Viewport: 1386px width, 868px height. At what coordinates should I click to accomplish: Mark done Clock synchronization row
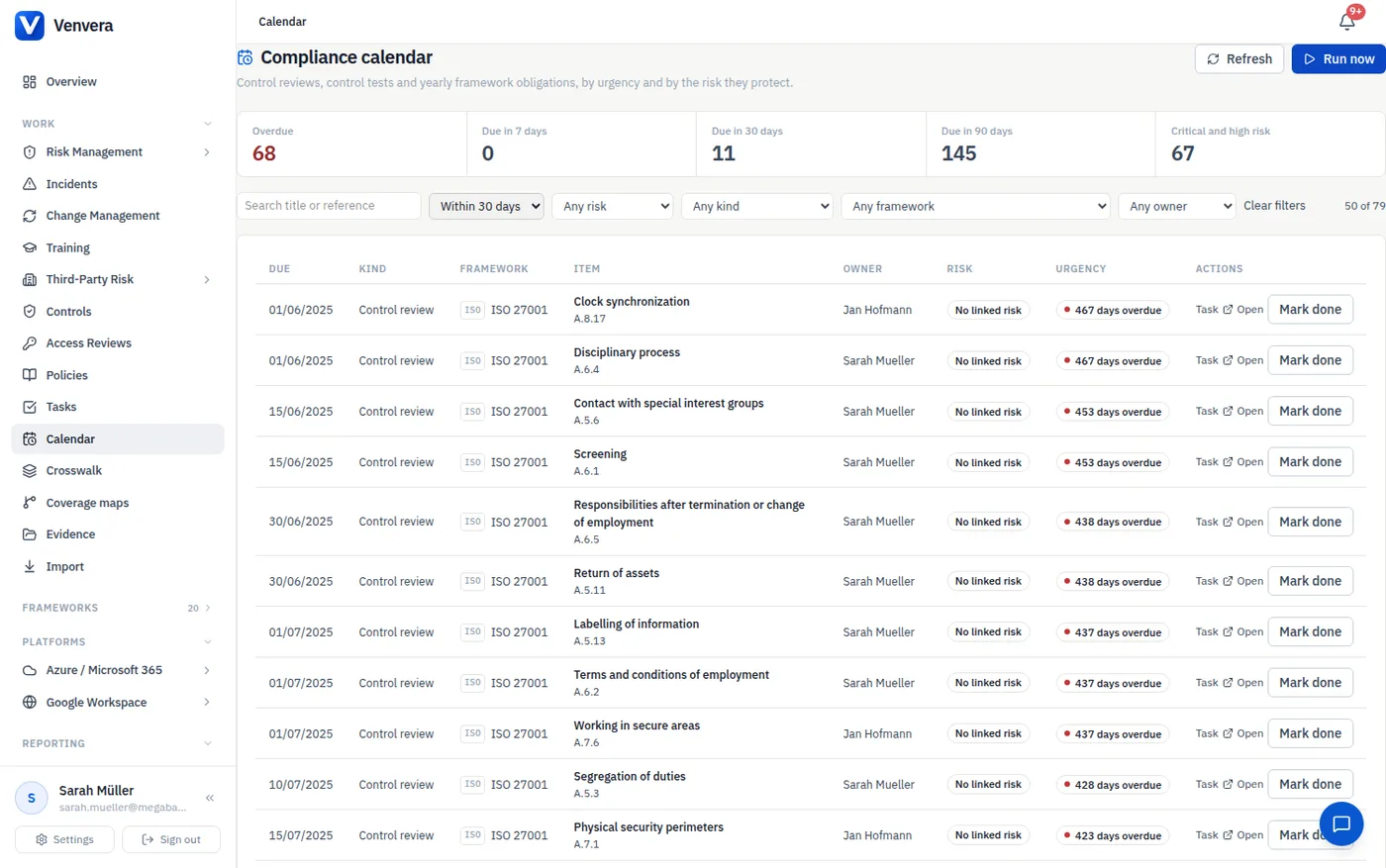[x=1310, y=310]
